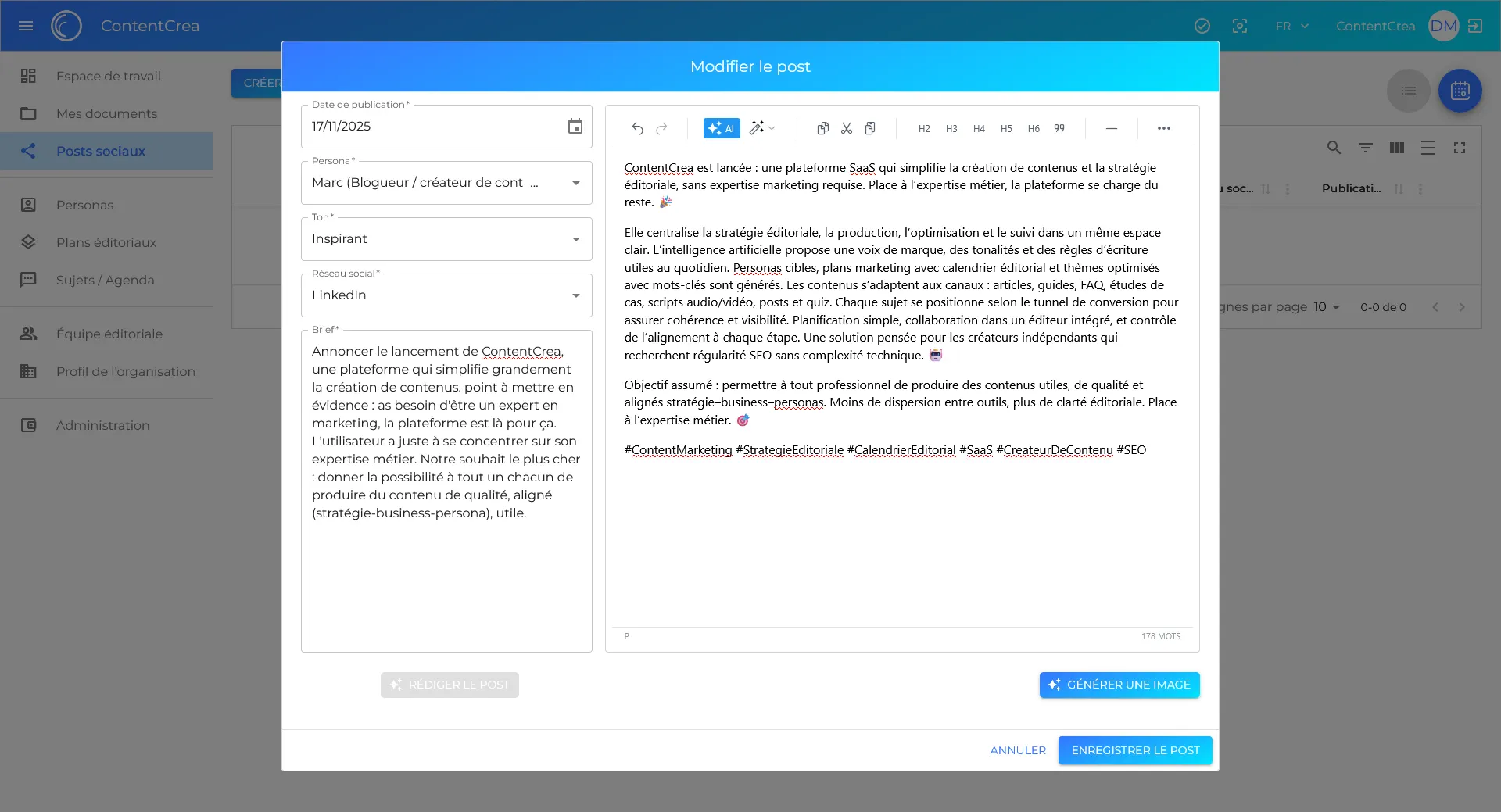The image size is (1501, 812).
Task: Click the copy icon in editor toolbar
Action: tap(822, 128)
